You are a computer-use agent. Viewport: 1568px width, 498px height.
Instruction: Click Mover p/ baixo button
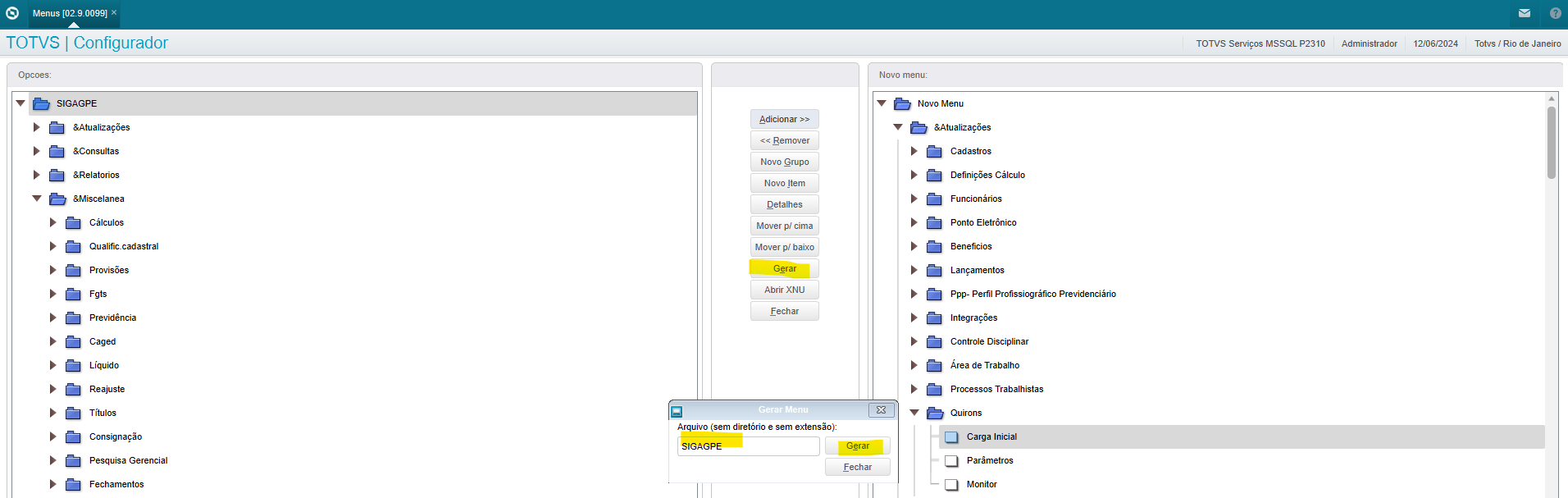785,247
